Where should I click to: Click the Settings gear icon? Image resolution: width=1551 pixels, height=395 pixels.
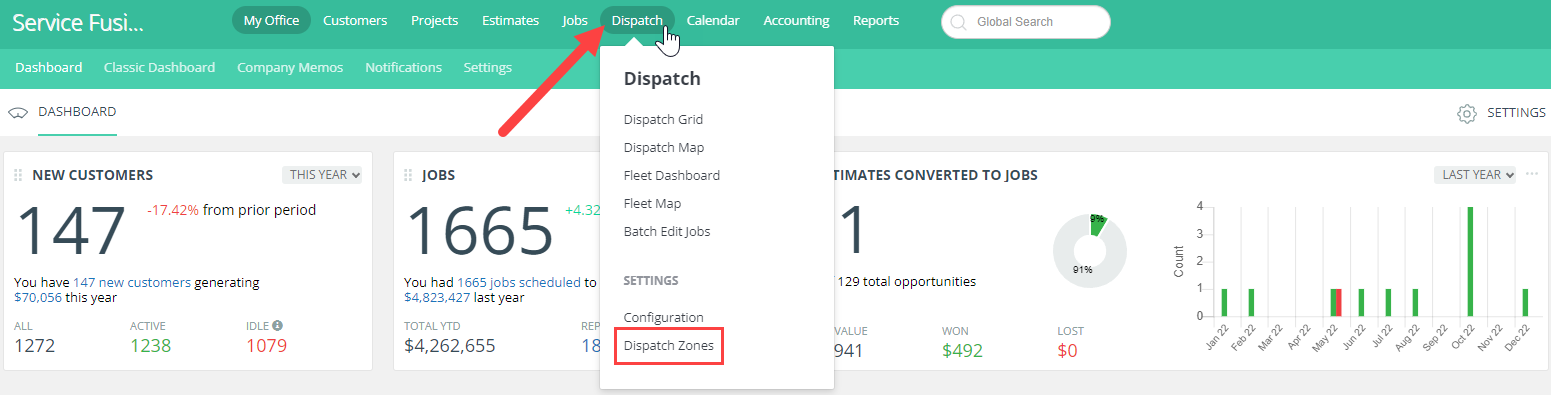point(1466,113)
